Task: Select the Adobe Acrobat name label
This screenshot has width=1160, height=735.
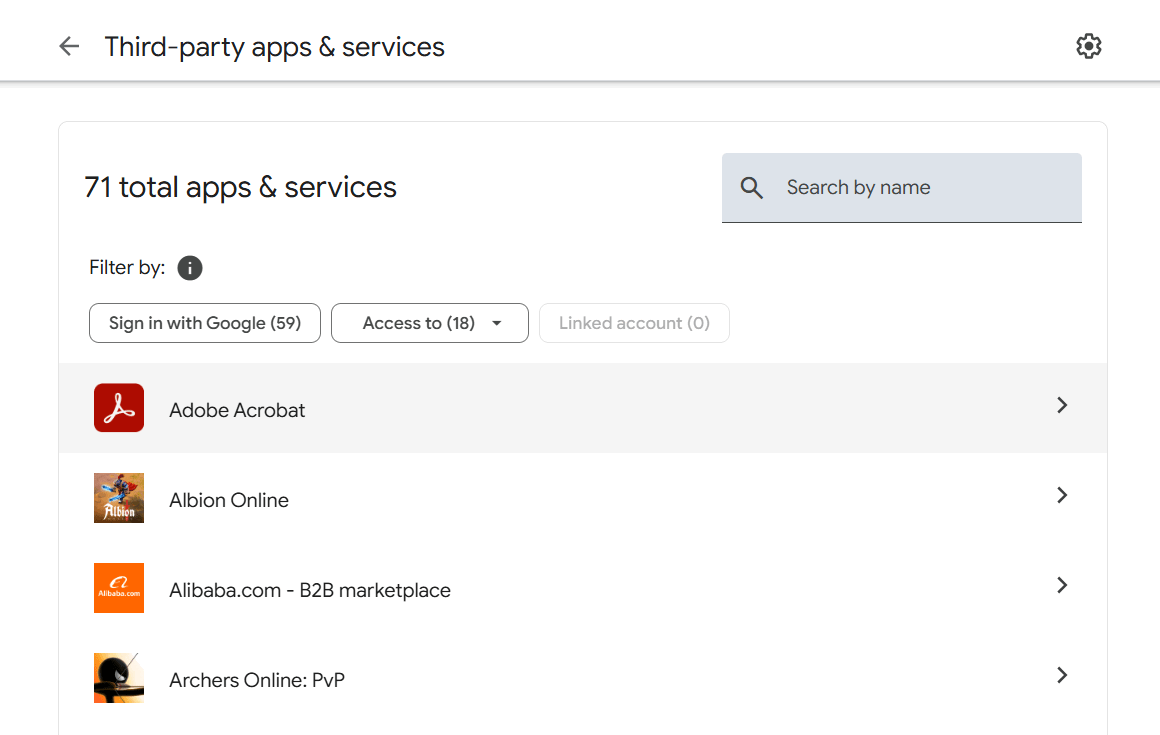Action: click(237, 410)
